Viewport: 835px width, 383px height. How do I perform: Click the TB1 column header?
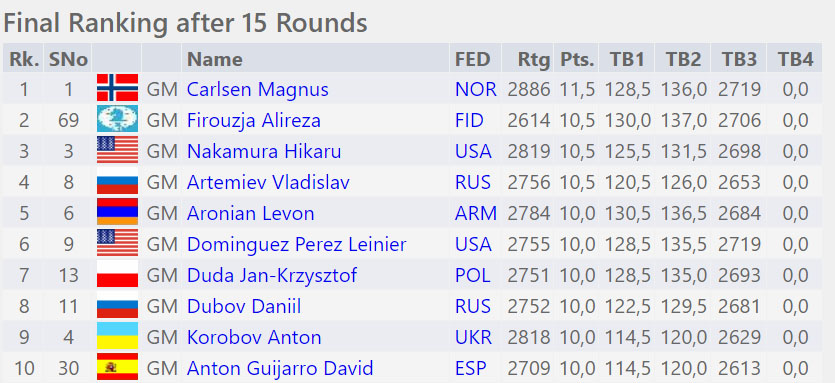(627, 59)
